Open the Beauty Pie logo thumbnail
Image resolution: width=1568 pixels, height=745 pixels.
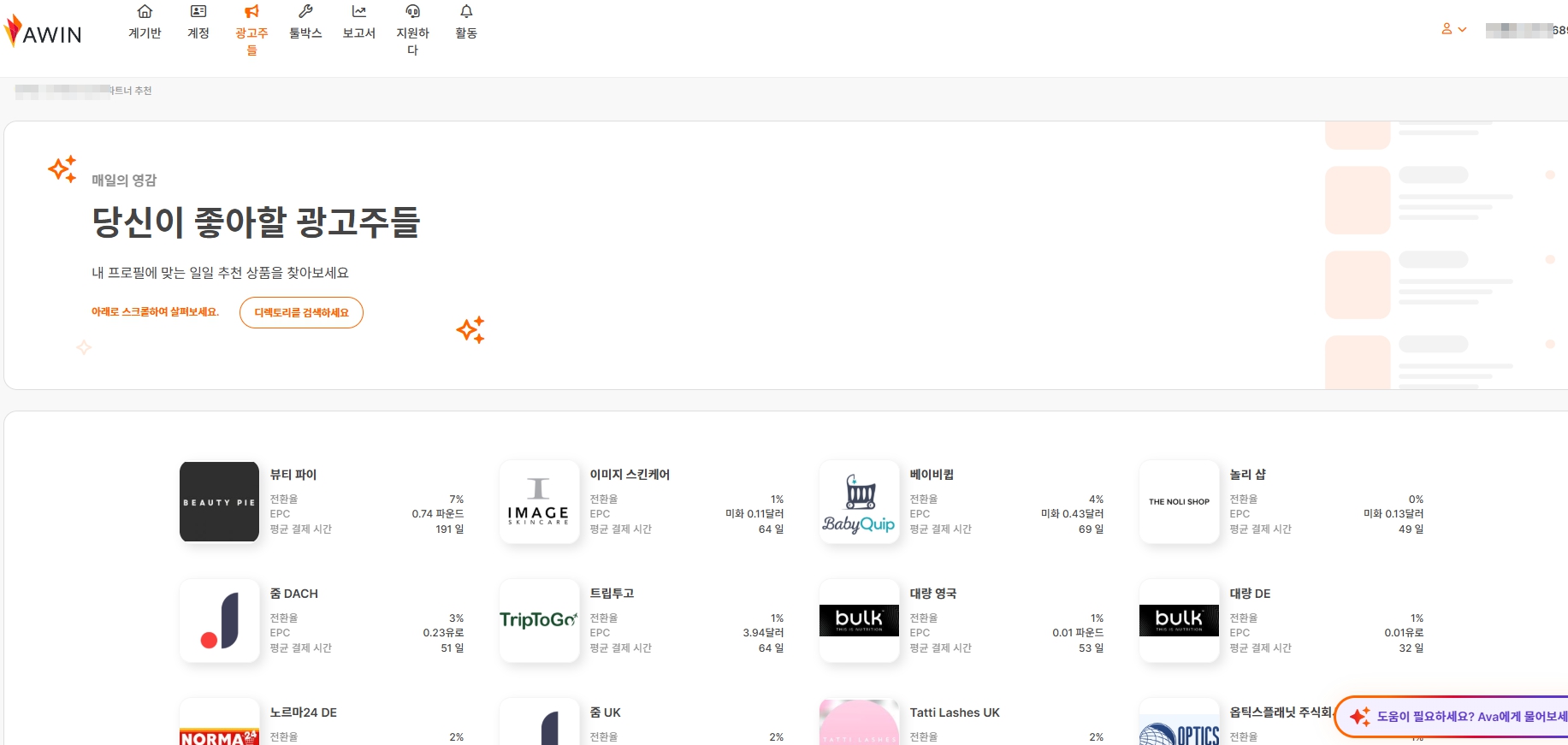coord(219,502)
